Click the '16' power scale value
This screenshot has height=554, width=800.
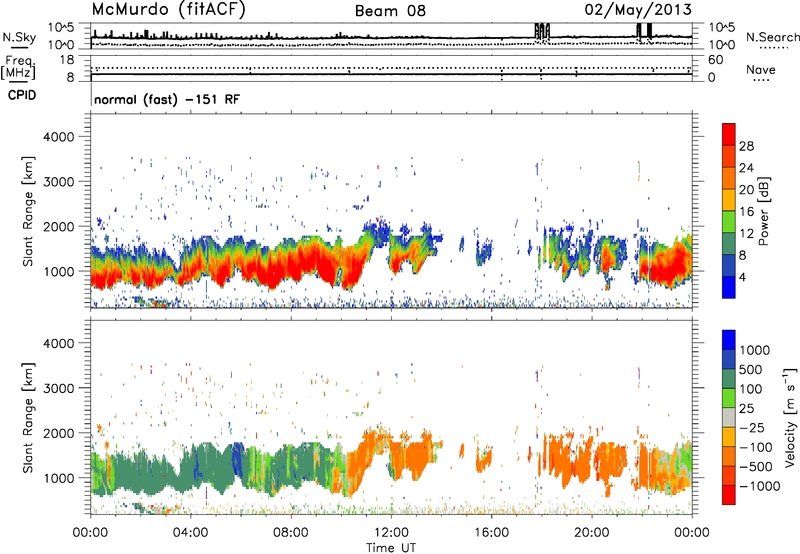746,212
